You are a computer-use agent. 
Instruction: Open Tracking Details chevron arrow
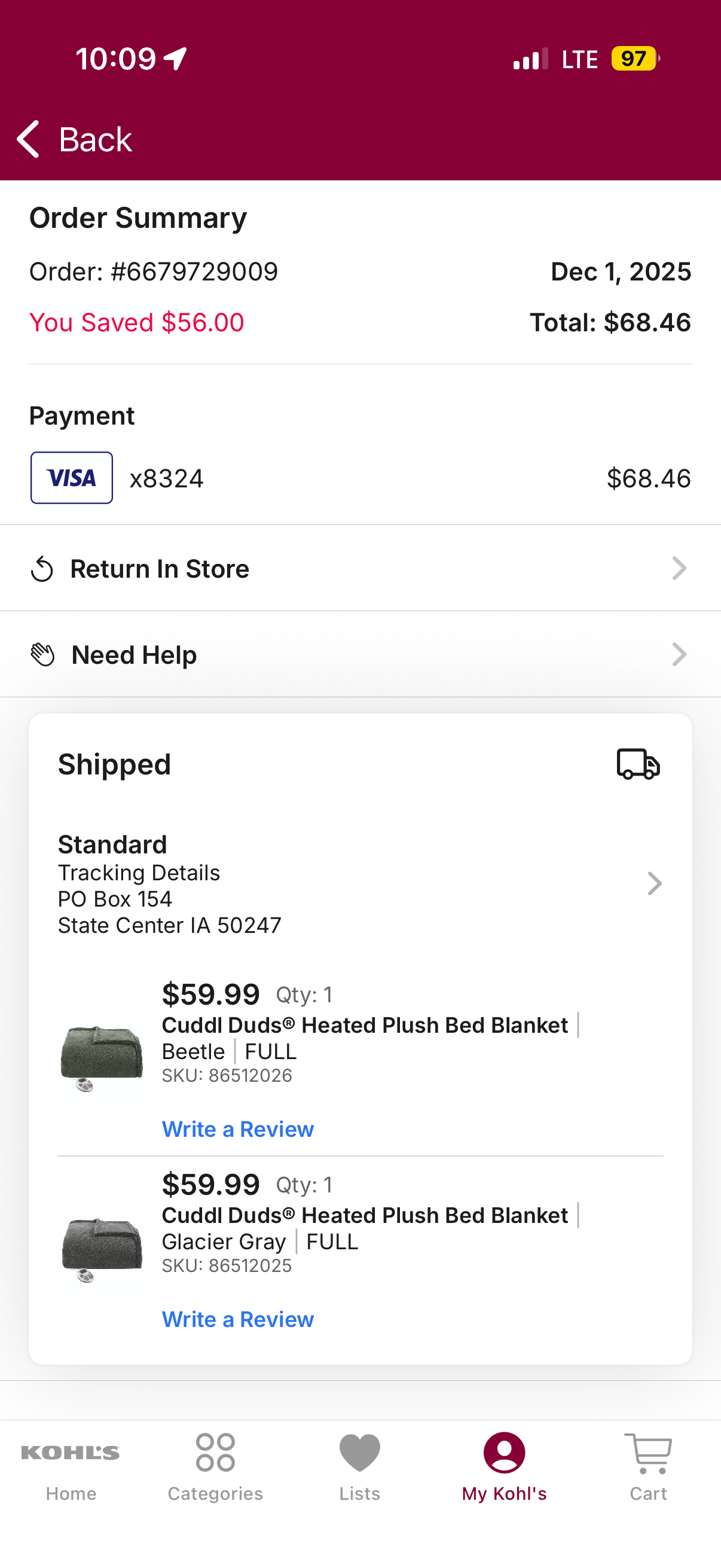tap(654, 883)
